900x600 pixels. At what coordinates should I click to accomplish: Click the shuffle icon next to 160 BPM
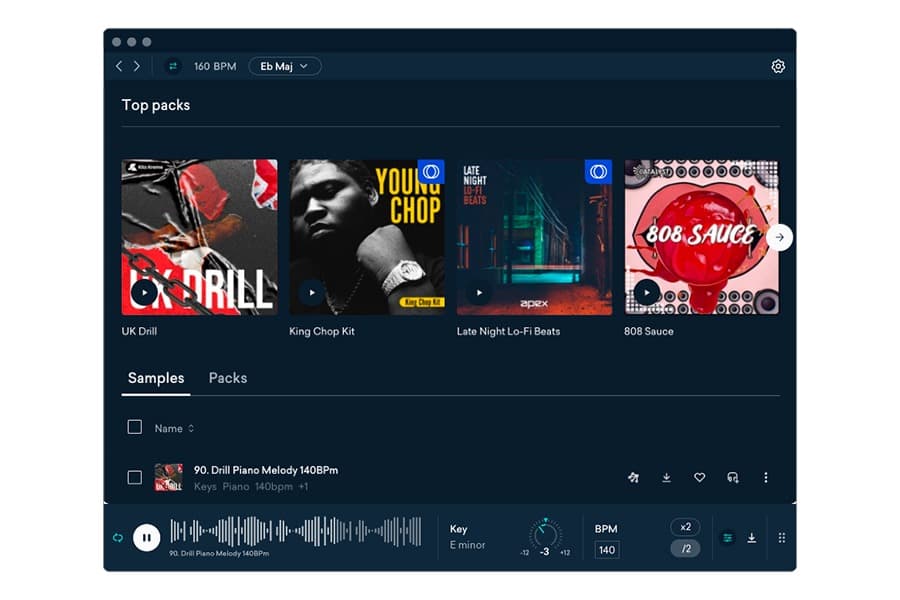pos(171,66)
